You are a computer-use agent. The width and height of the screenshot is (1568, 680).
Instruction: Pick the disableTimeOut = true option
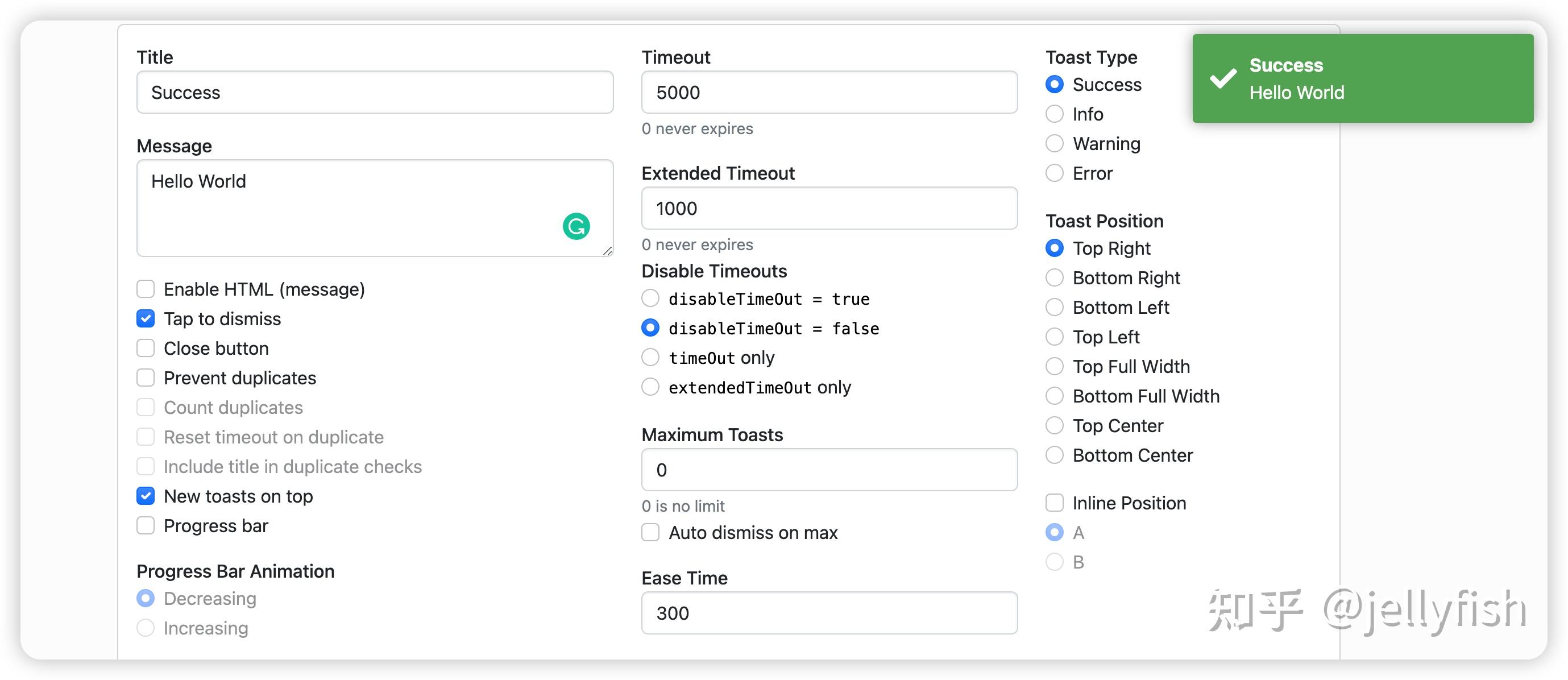click(x=650, y=299)
